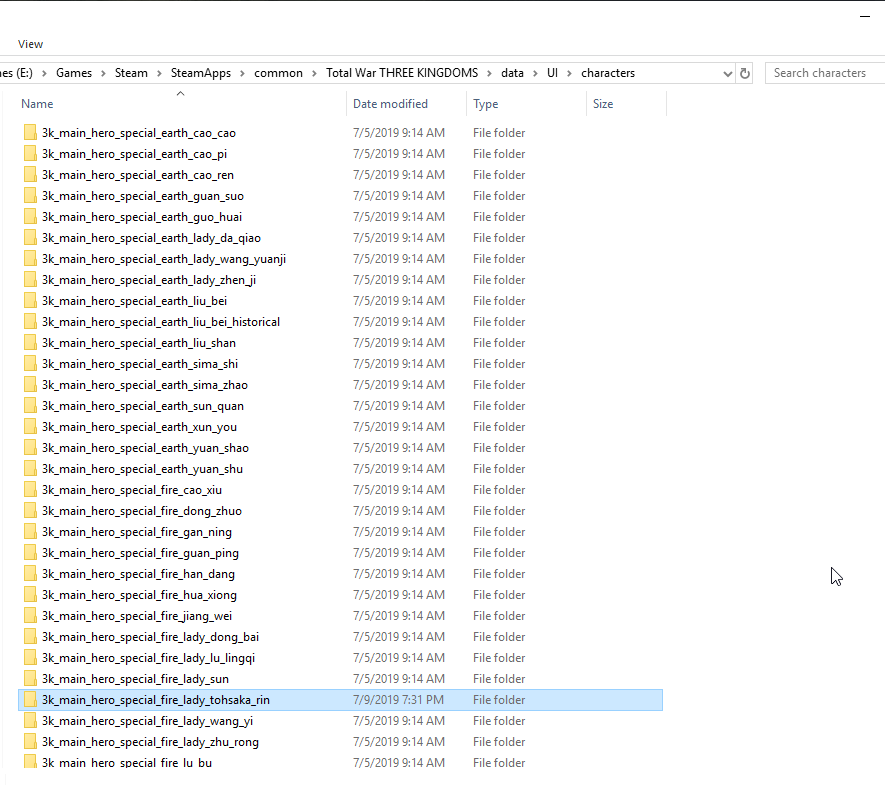Open the View ribbon tab

[30, 44]
